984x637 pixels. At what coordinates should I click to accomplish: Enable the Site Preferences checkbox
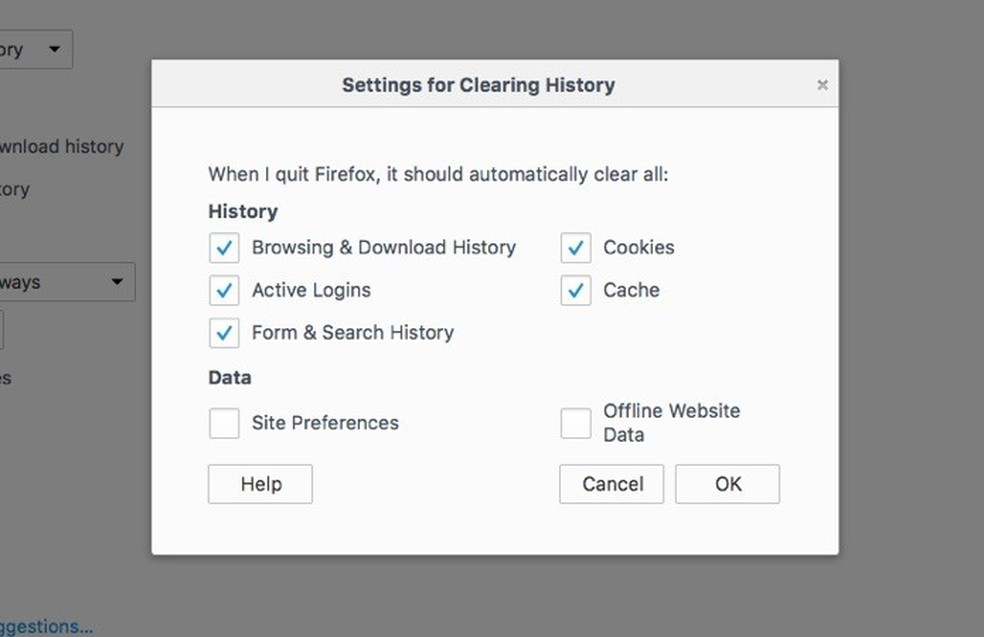[x=224, y=423]
